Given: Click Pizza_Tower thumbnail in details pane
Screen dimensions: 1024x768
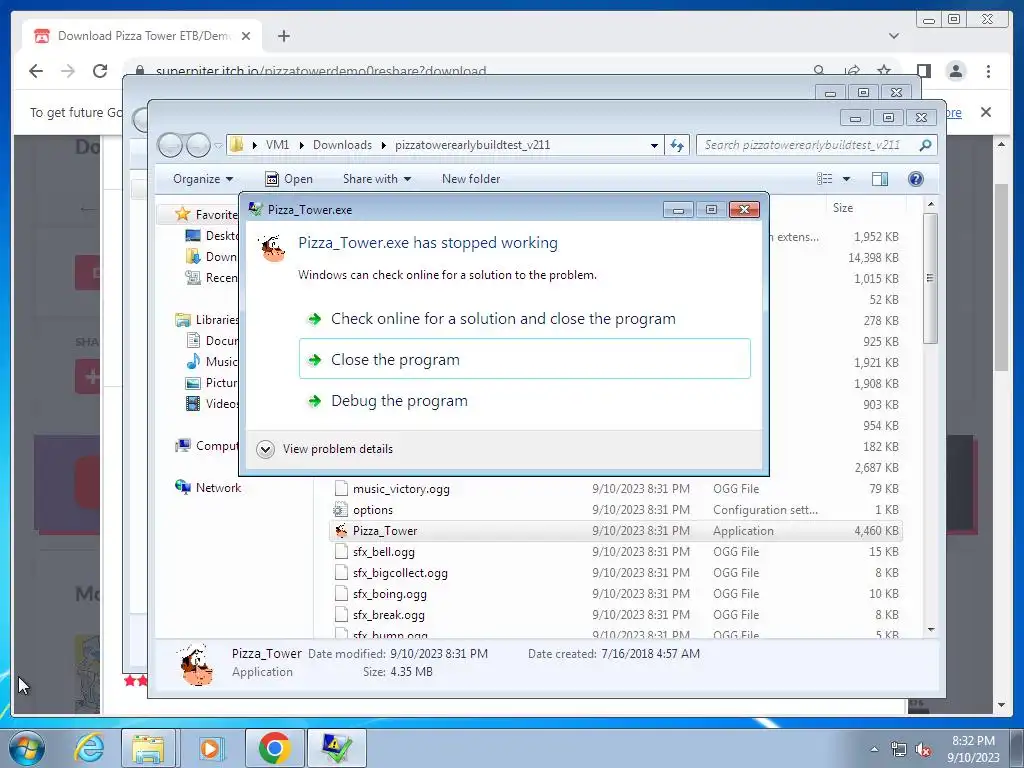Looking at the screenshot, I should [196, 665].
